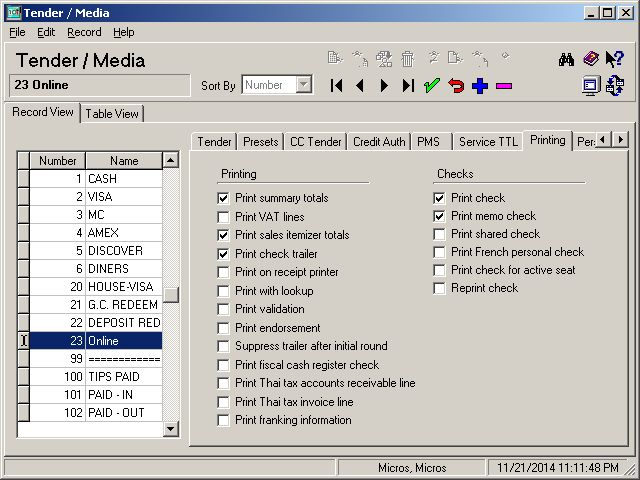The height and width of the screenshot is (480, 640).
Task: Open the Sort By dropdown
Action: (x=303, y=85)
